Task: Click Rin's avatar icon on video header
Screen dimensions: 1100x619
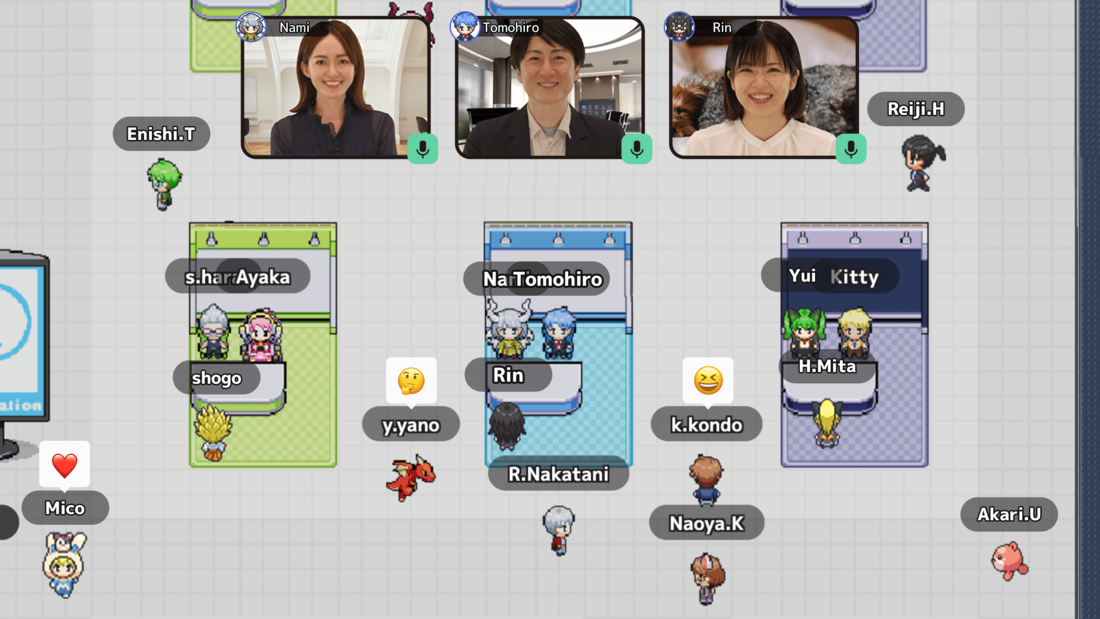Action: (678, 27)
